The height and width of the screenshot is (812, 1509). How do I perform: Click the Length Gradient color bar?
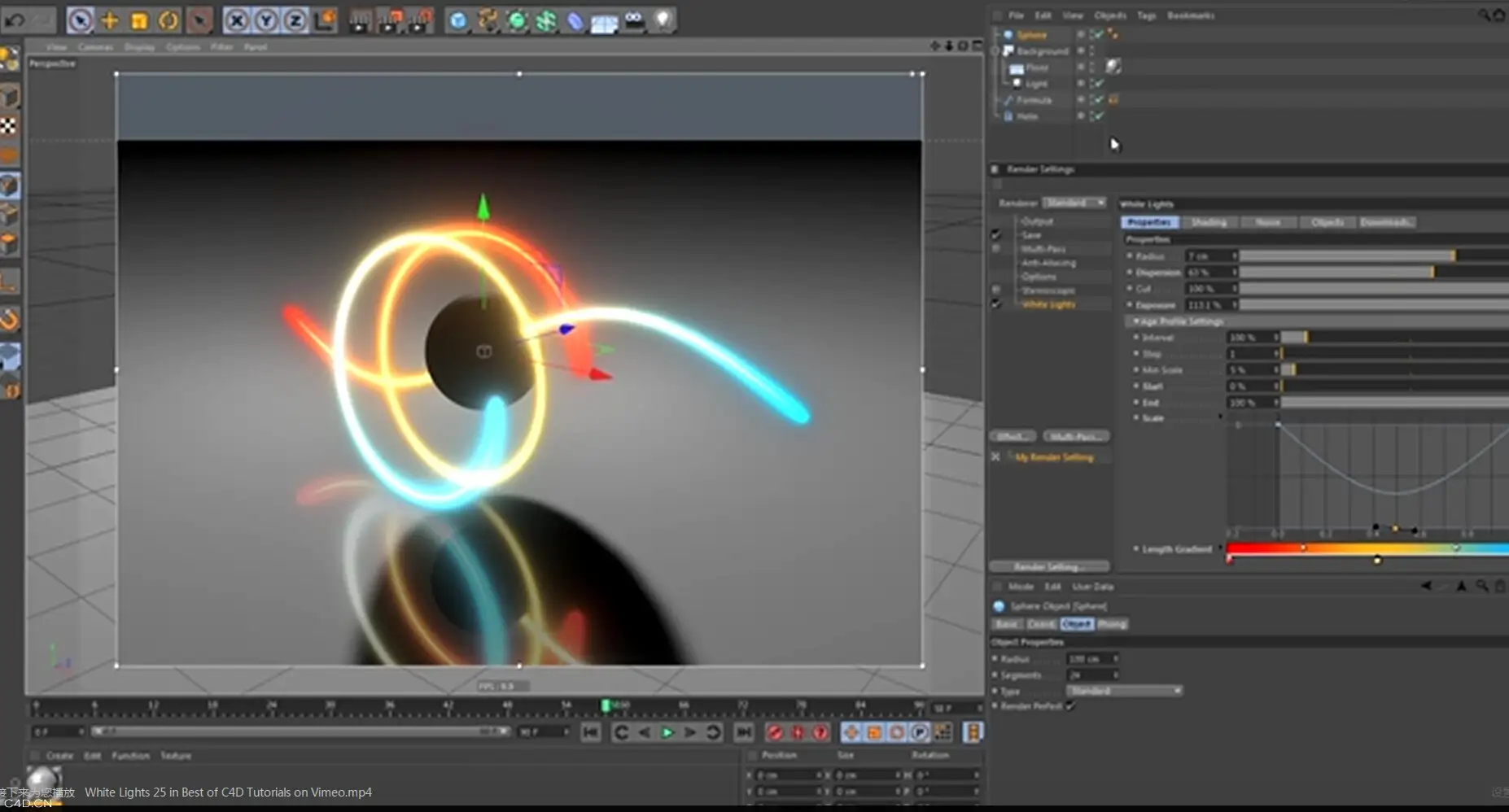point(1367,548)
